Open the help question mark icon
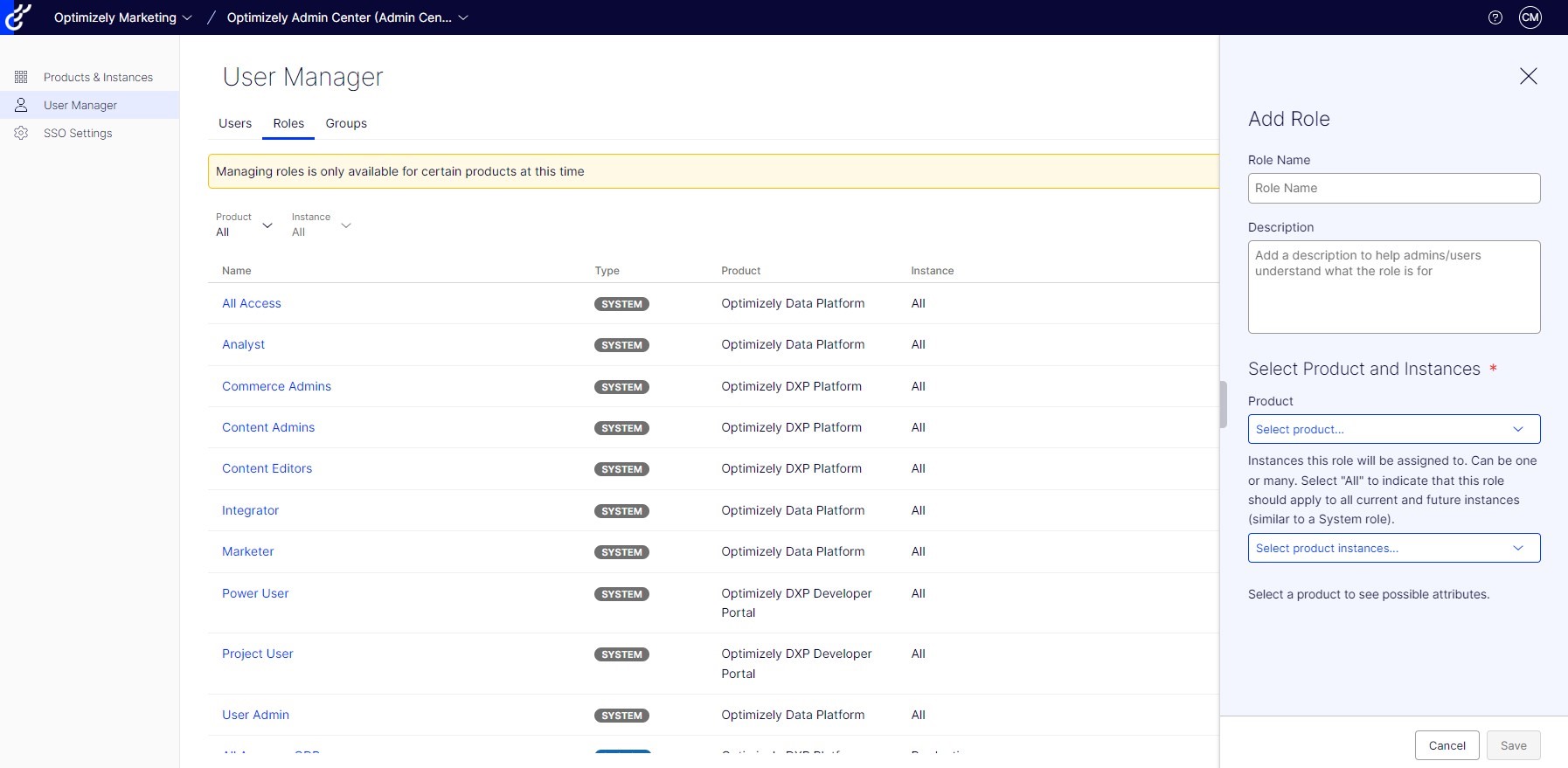This screenshot has height=768, width=1568. tap(1495, 17)
